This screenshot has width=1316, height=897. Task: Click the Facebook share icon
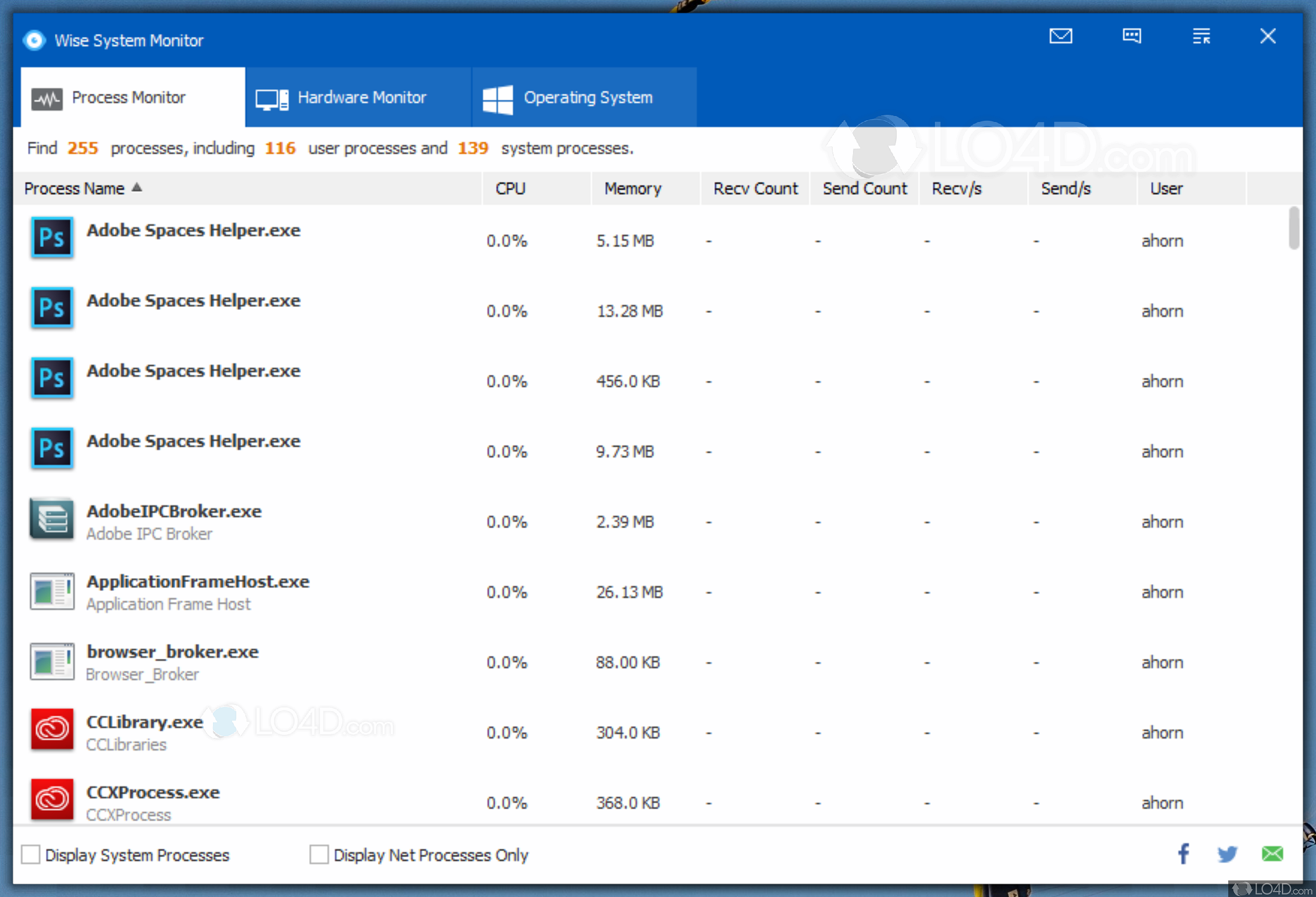click(x=1183, y=855)
